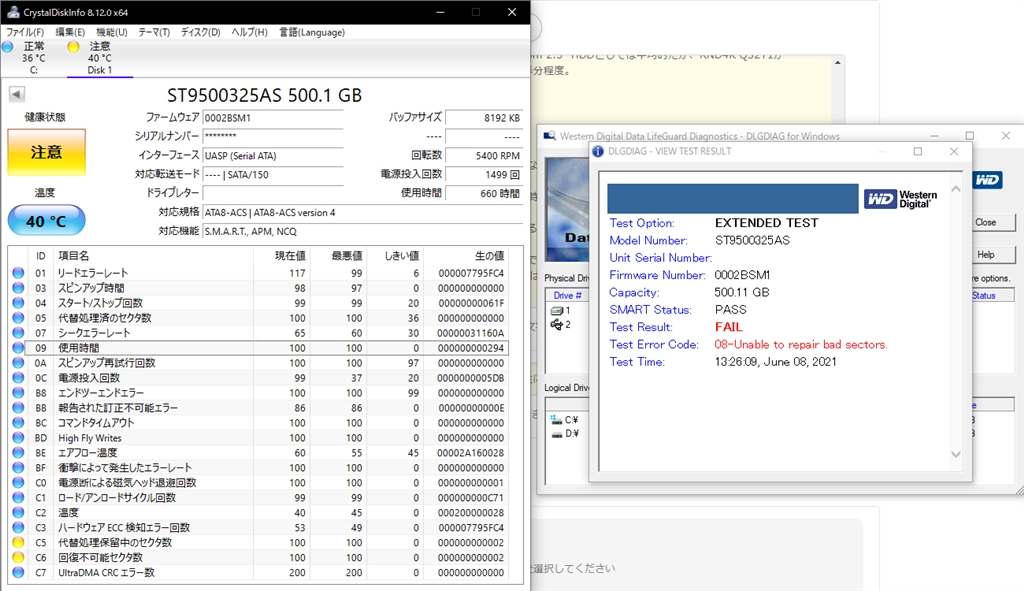This screenshot has height=591, width=1024.
Task: Open the ディスク(D) menu
Action: point(200,32)
